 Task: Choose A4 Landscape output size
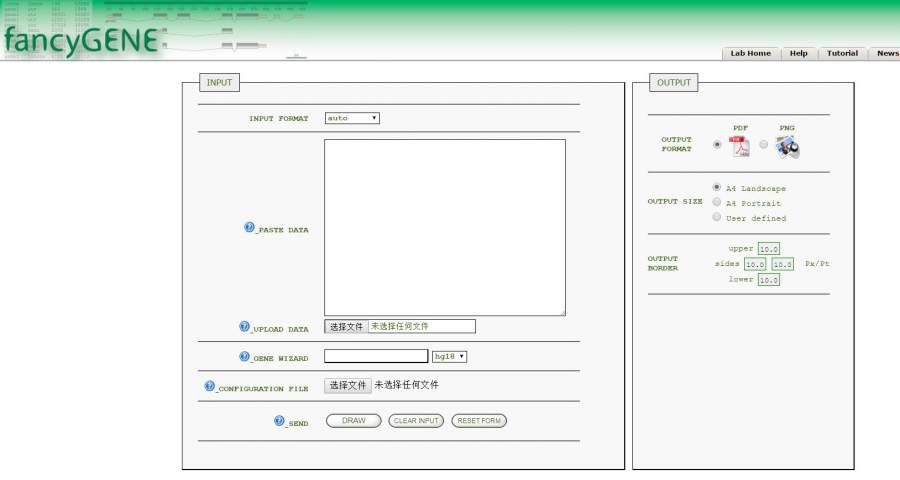716,187
